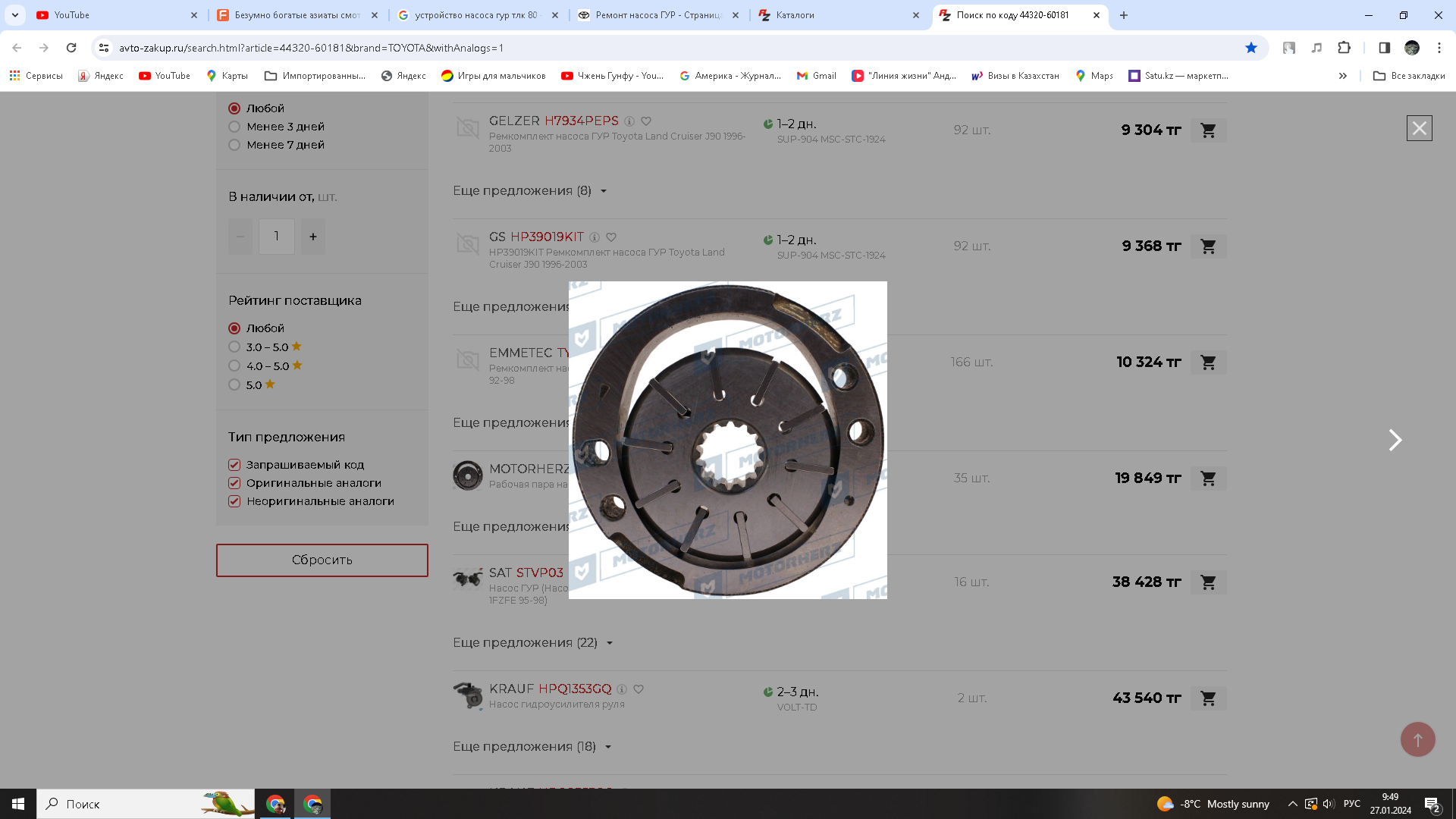
Task: Open SAT STVP03 article link
Action: point(540,573)
